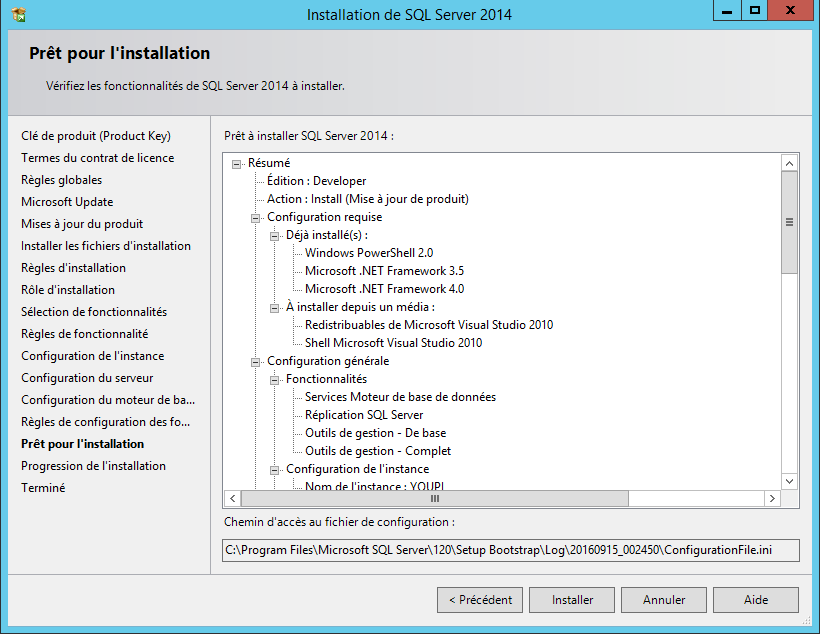
Task: Open help via the Aide button
Action: point(756,599)
